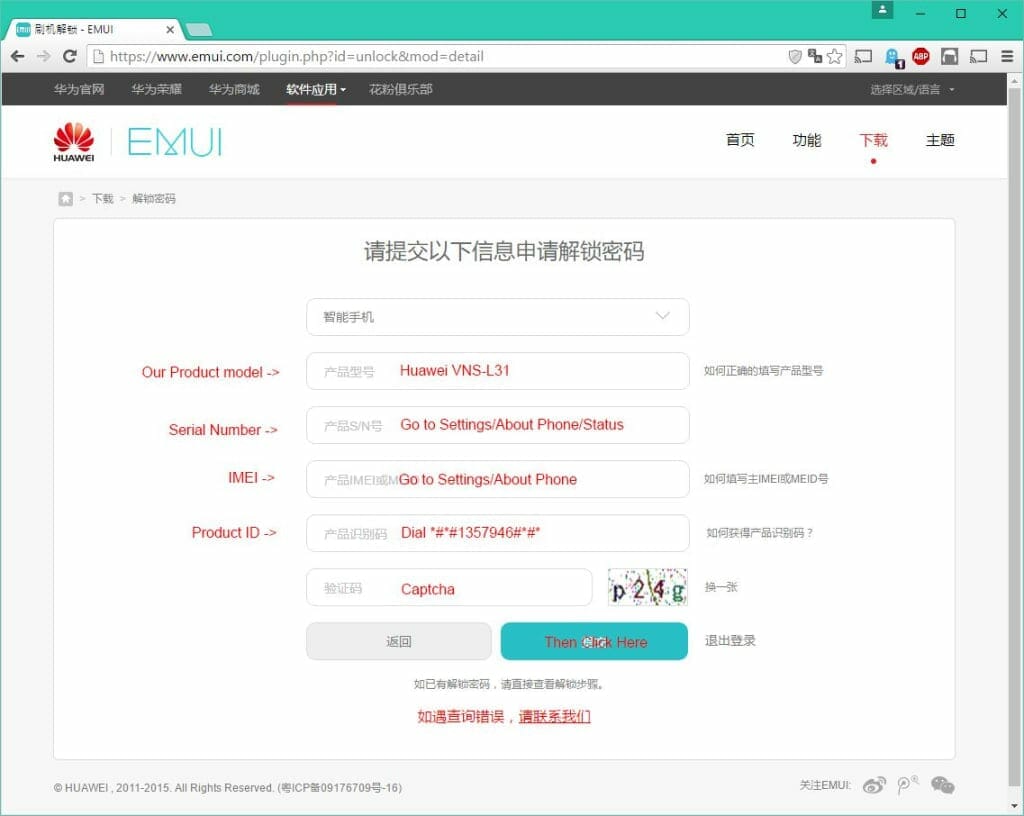Open the 软件应用 dropdown menu

tap(316, 89)
